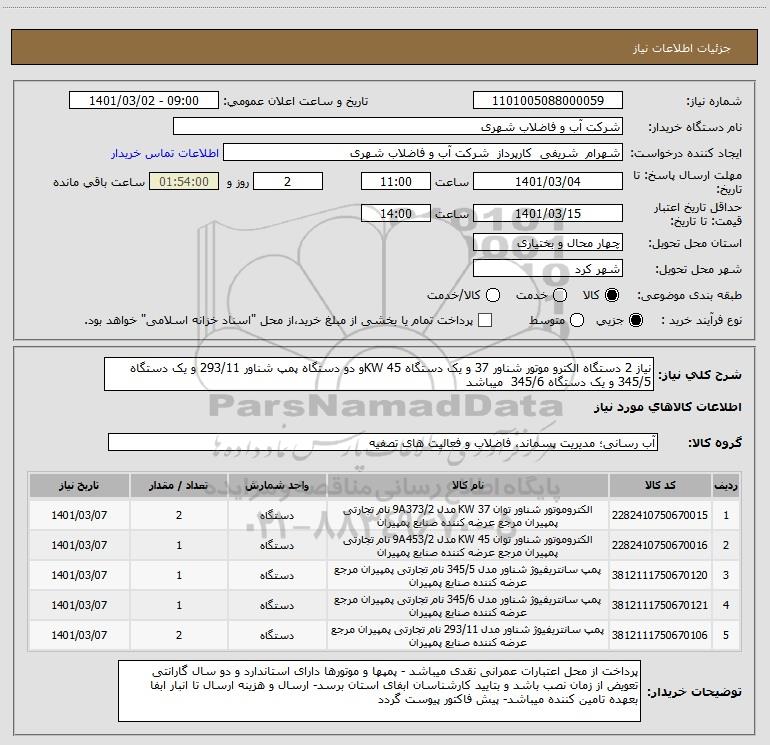Viewport: 770px width, 745px height.
Task: Select the متوسط purchase type radio
Action: click(577, 321)
